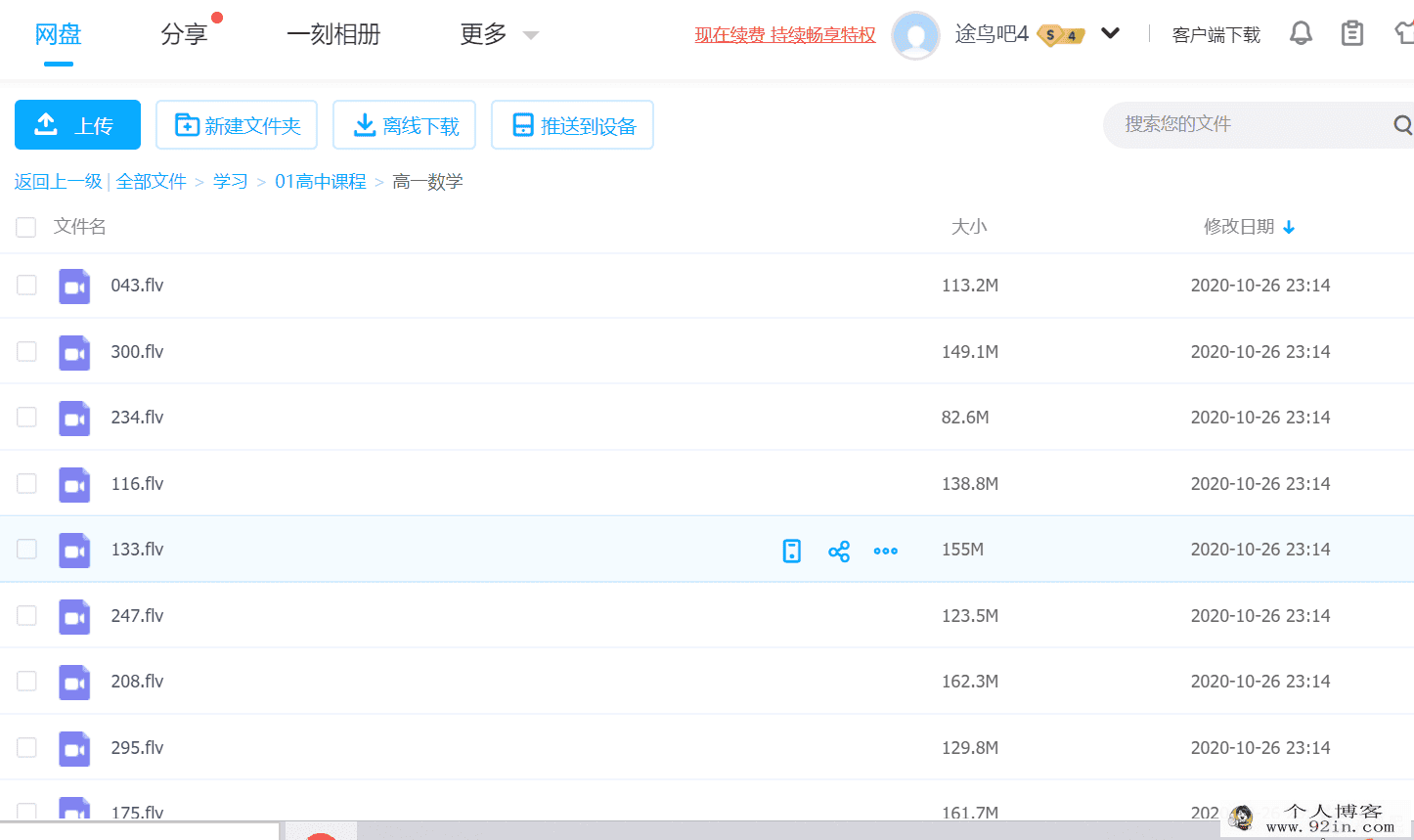
Task: Go to 全部文件 in breadcrumb
Action: pos(152,181)
